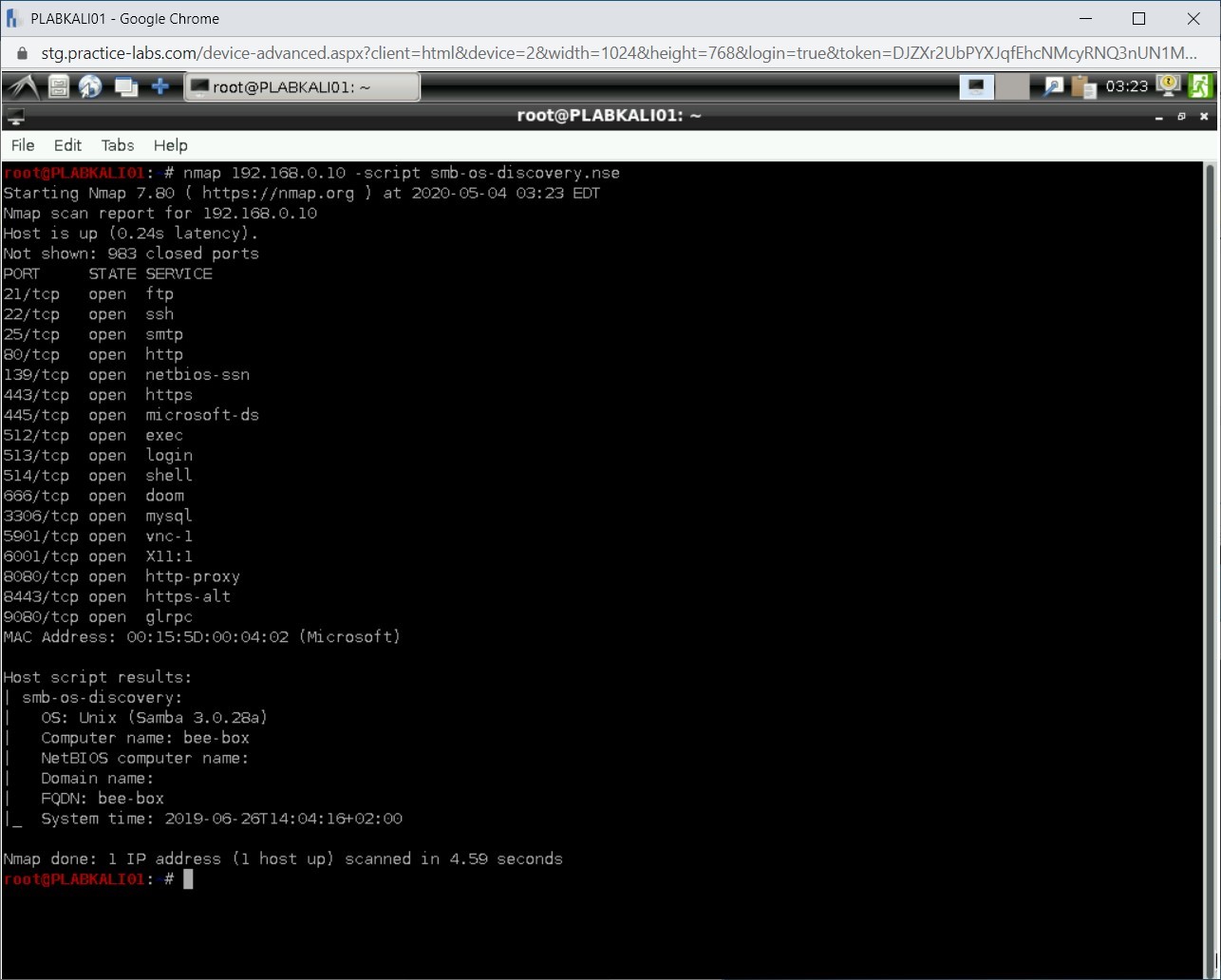This screenshot has width=1221, height=980.
Task: Select the root@PLABKALI01 taskbar window button
Action: click(302, 87)
